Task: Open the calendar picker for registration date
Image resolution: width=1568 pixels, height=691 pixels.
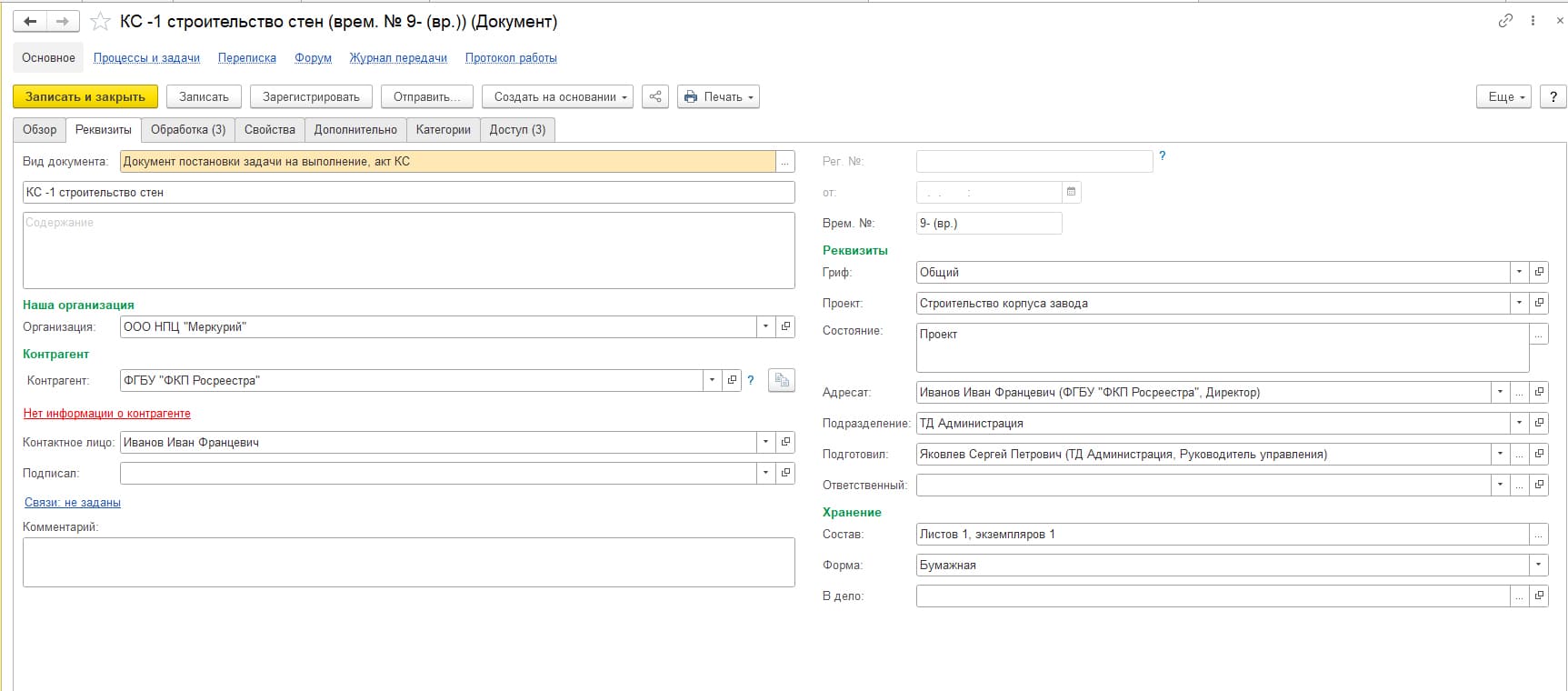Action: [x=1072, y=192]
